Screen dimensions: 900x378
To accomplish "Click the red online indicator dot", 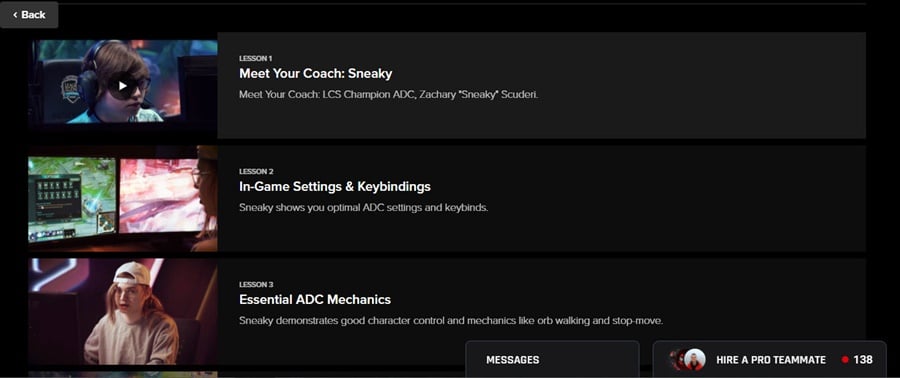I will [845, 360].
